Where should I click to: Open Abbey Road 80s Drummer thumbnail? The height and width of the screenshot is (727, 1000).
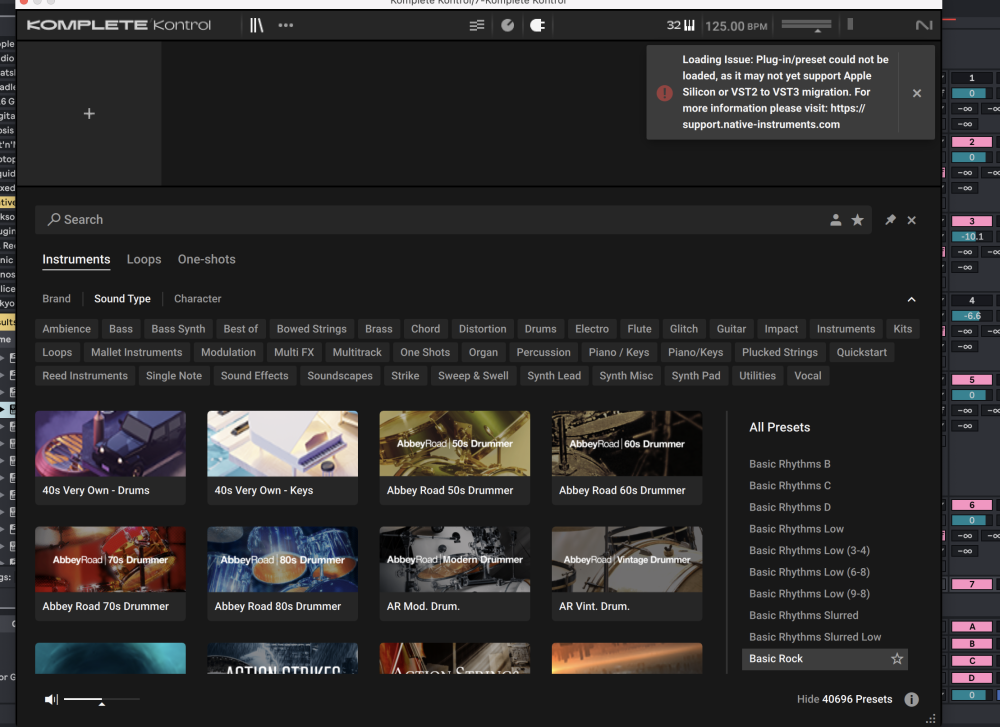point(283,560)
